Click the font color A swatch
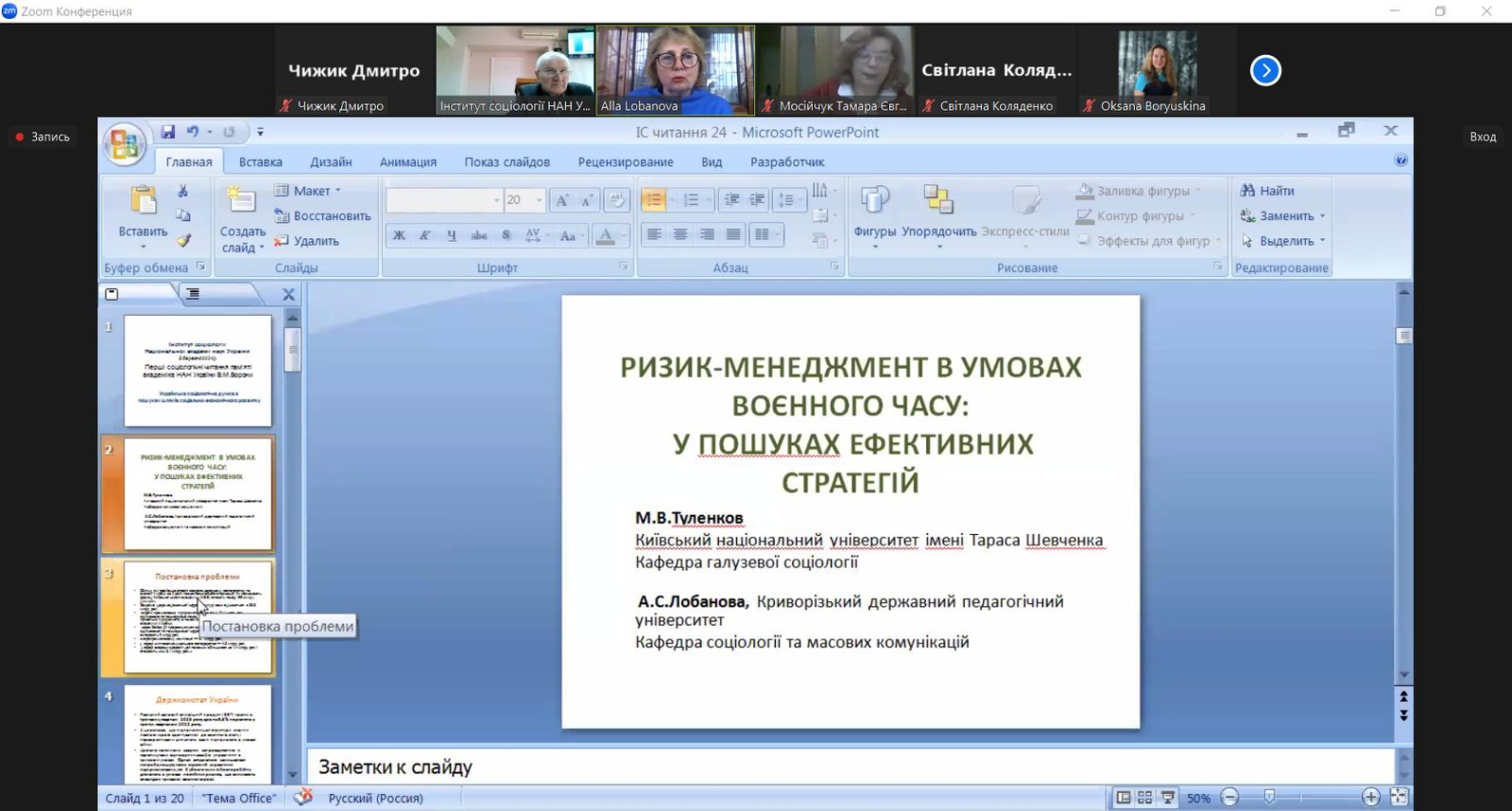The image size is (1512, 811). [x=606, y=235]
